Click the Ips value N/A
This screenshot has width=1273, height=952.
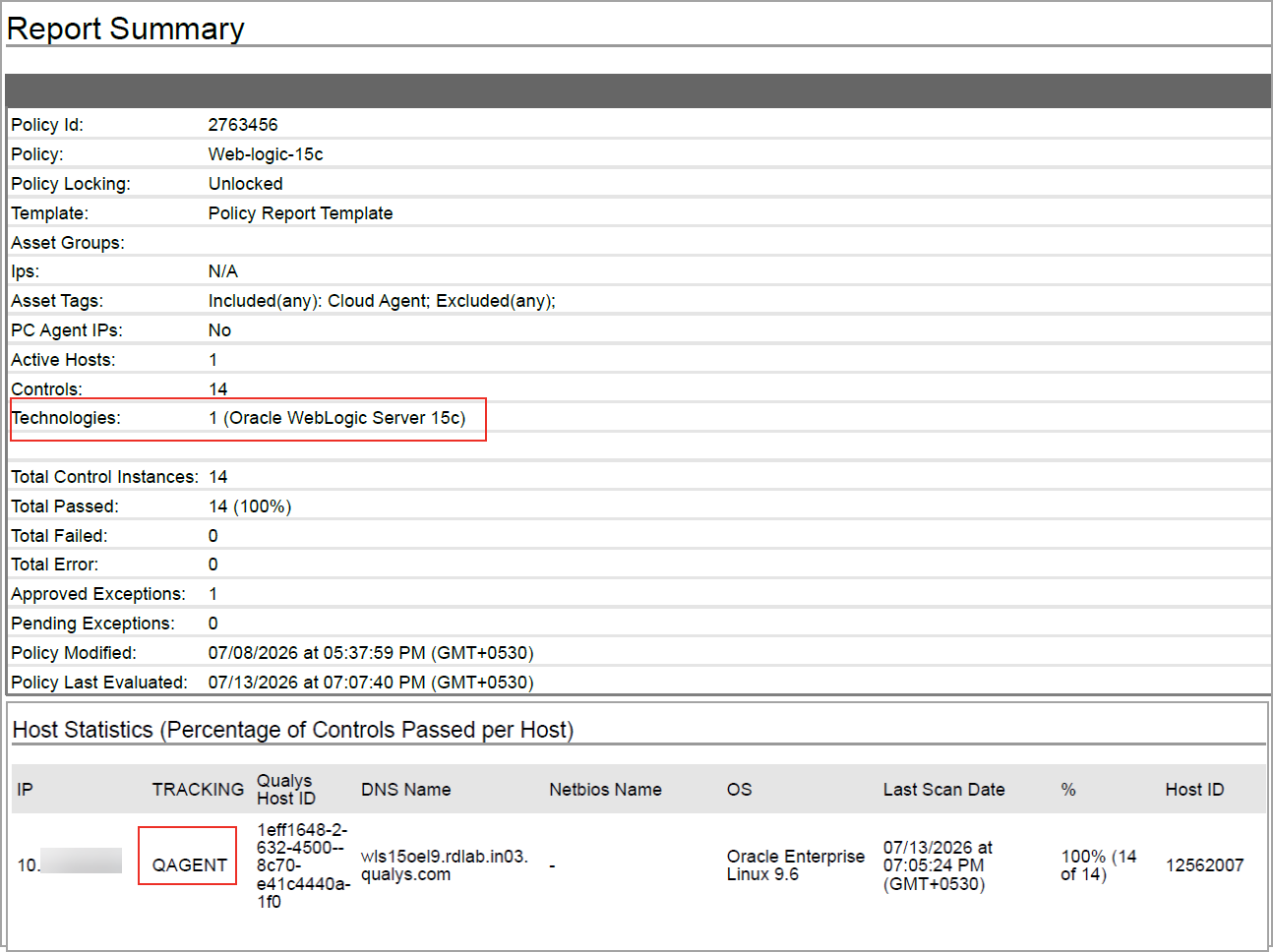[x=223, y=271]
